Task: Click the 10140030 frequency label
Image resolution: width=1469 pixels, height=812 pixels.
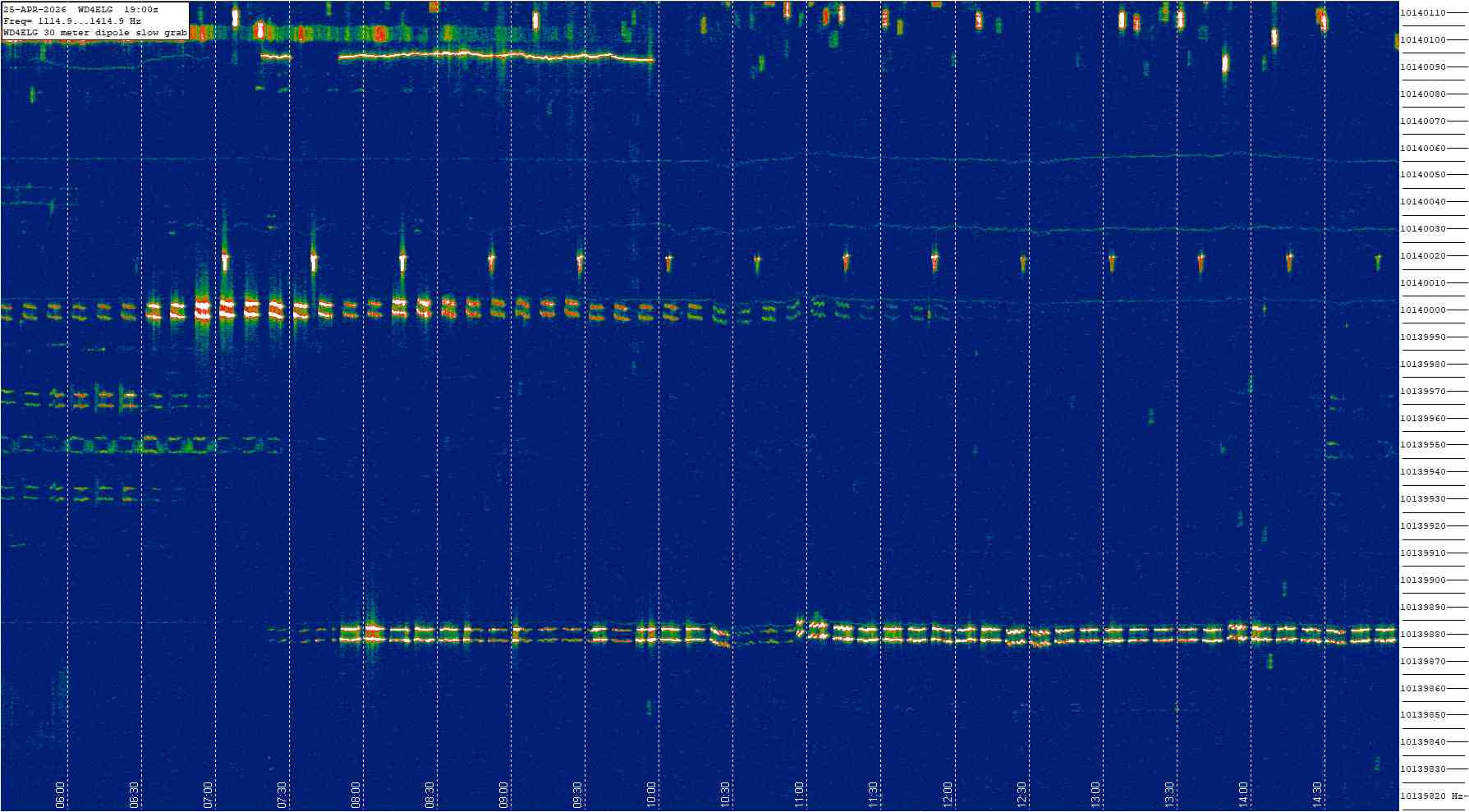Action: [x=1423, y=229]
